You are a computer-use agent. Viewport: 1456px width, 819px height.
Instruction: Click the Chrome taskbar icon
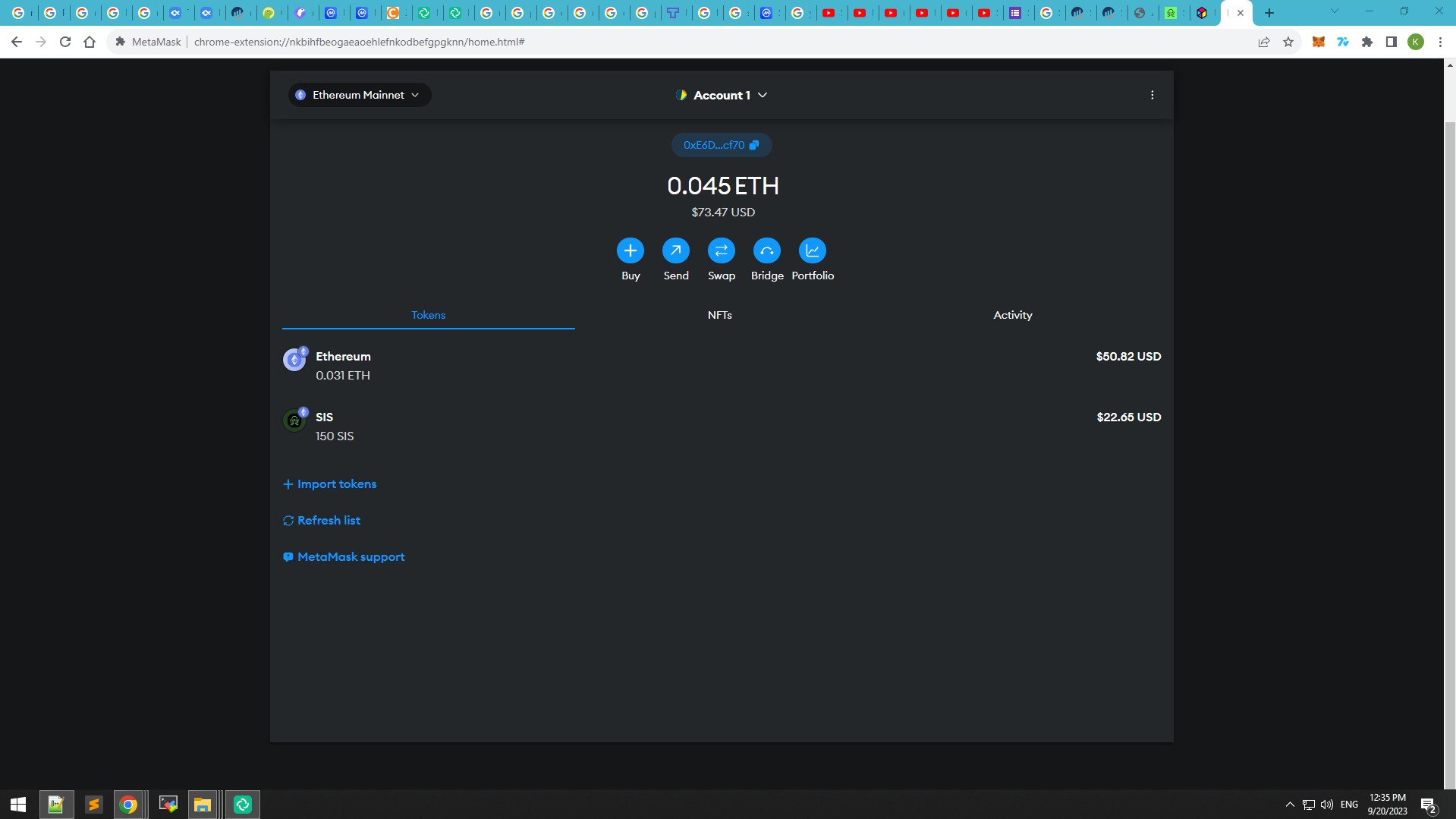click(129, 805)
